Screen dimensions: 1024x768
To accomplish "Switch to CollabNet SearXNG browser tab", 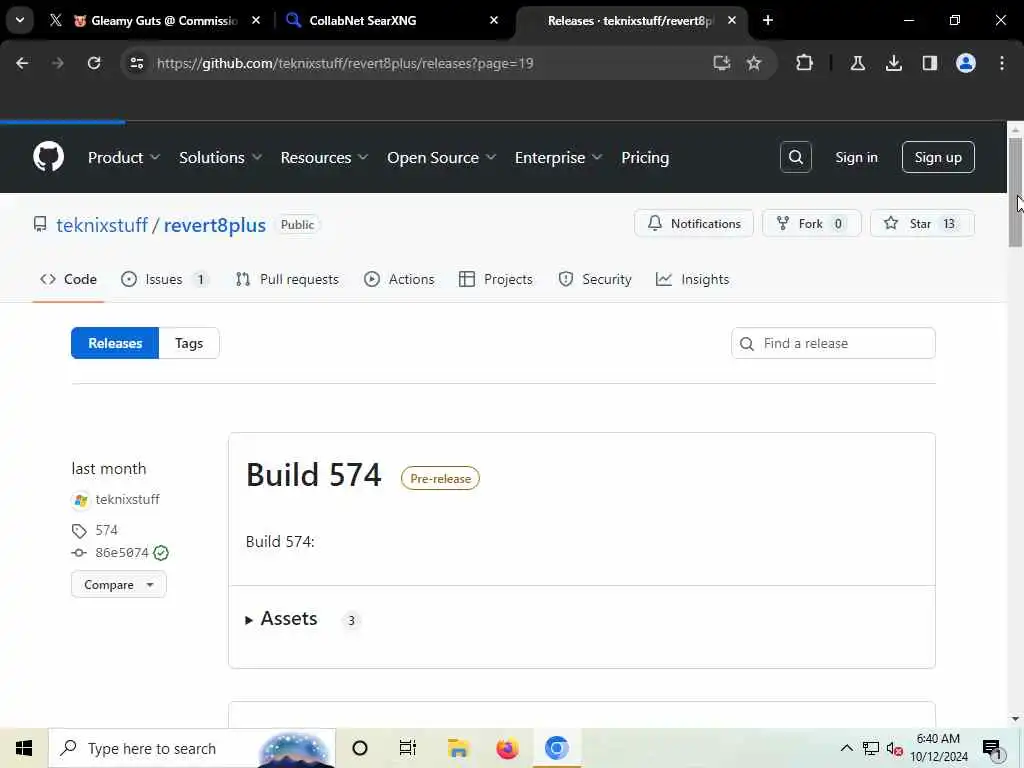I will tap(392, 20).
